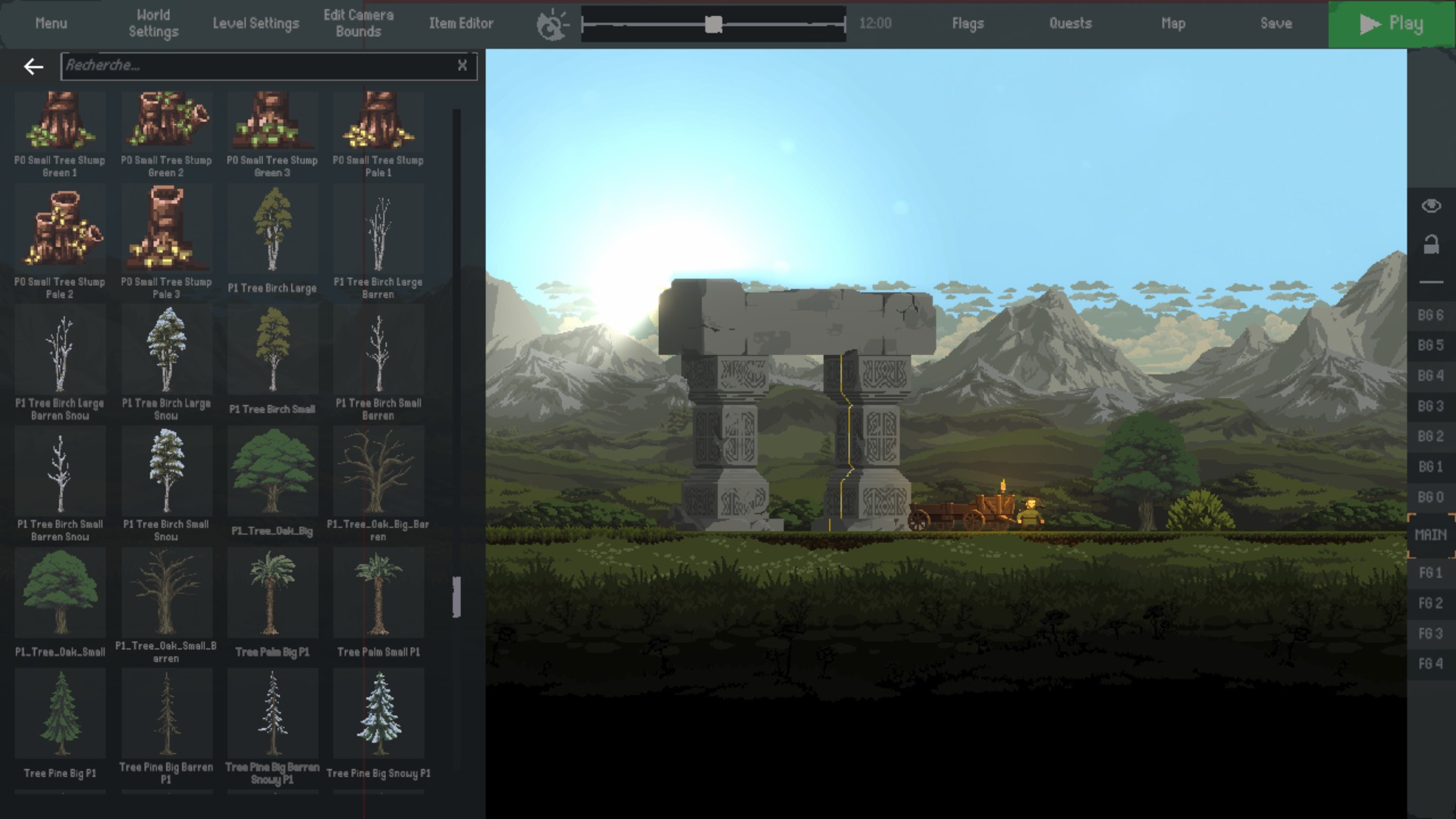Click the minus line above BG 6
Image resolution: width=1456 pixels, height=819 pixels.
(1430, 282)
